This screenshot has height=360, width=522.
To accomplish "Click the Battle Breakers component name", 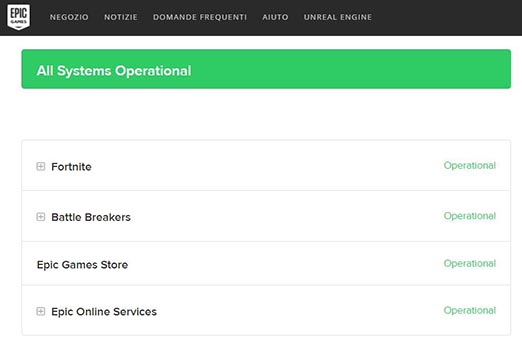I will coord(91,217).
